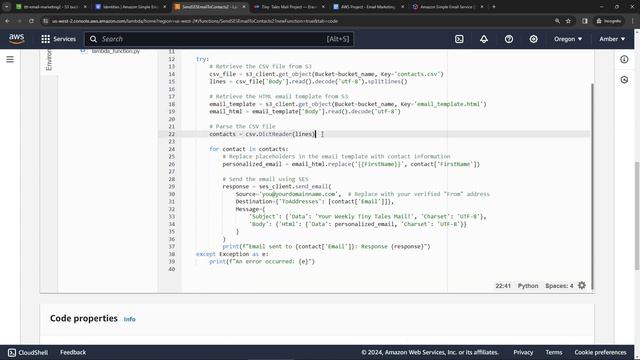Open the Privacy link
The width and height of the screenshot is (640, 360).
523,352
